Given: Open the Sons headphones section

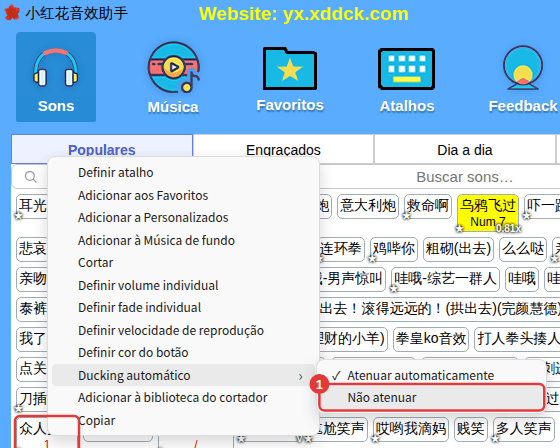Looking at the screenshot, I should tap(56, 77).
